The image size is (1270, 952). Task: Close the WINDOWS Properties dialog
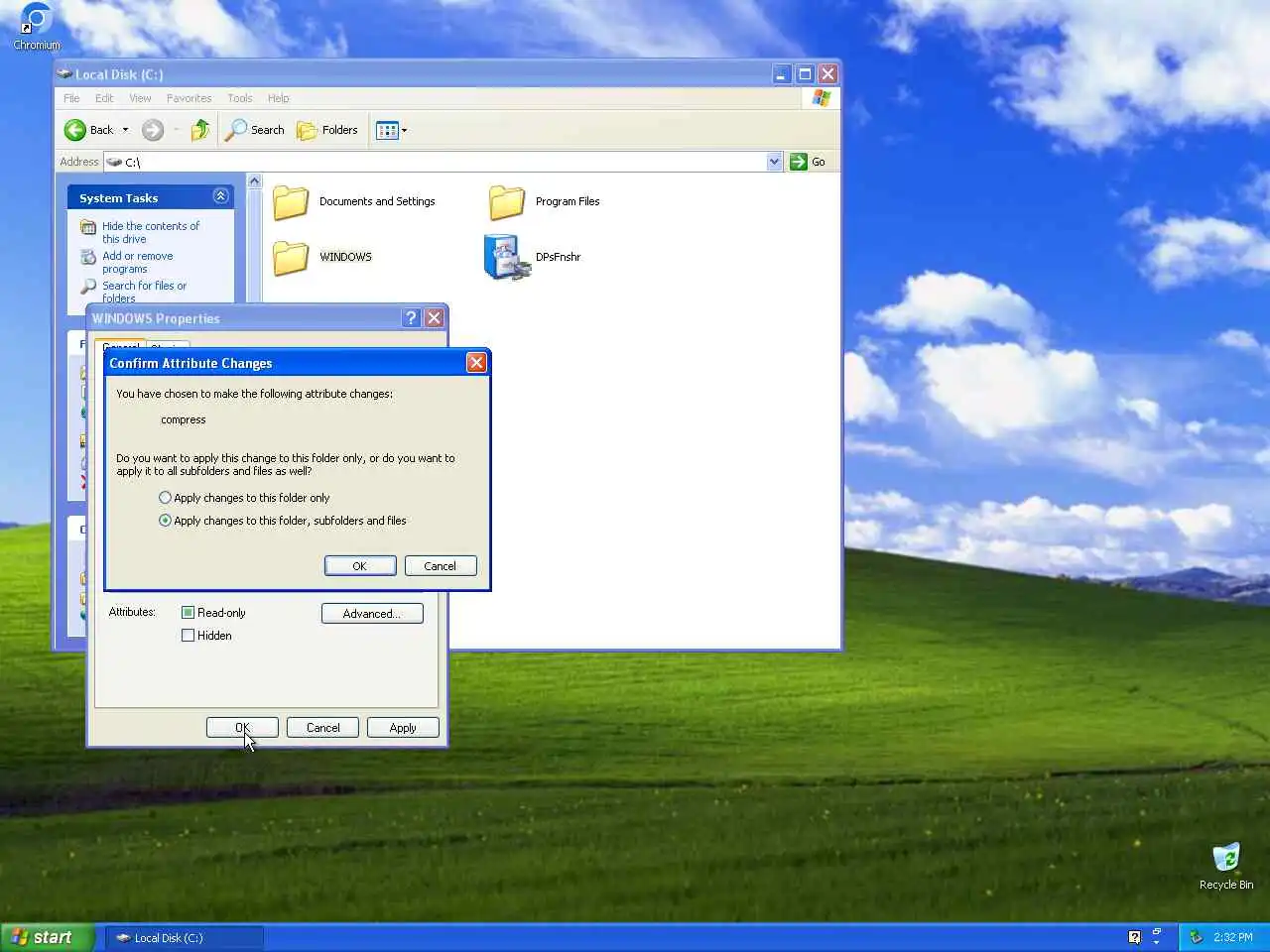click(434, 318)
